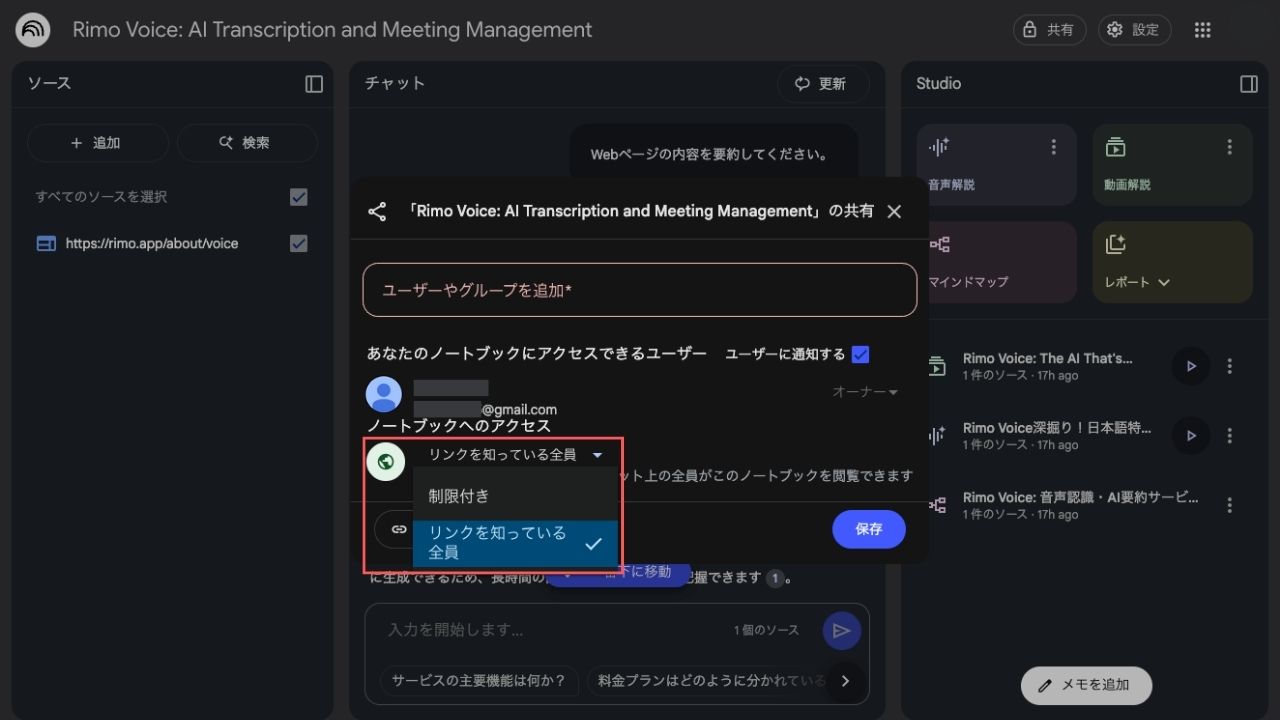Viewport: 1280px width, 720px height.
Task: Collapse the Sources panel with sidebar icon
Action: click(314, 84)
